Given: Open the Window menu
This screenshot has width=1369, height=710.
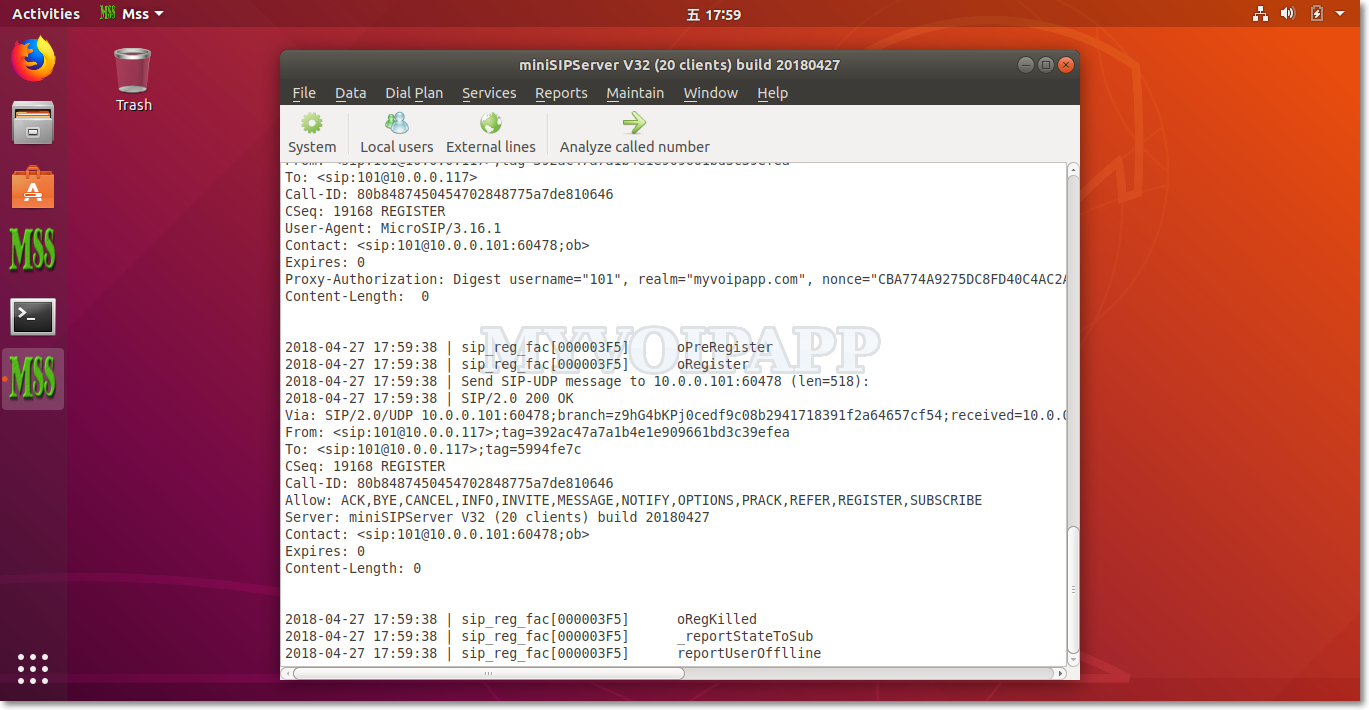Looking at the screenshot, I should 711,93.
